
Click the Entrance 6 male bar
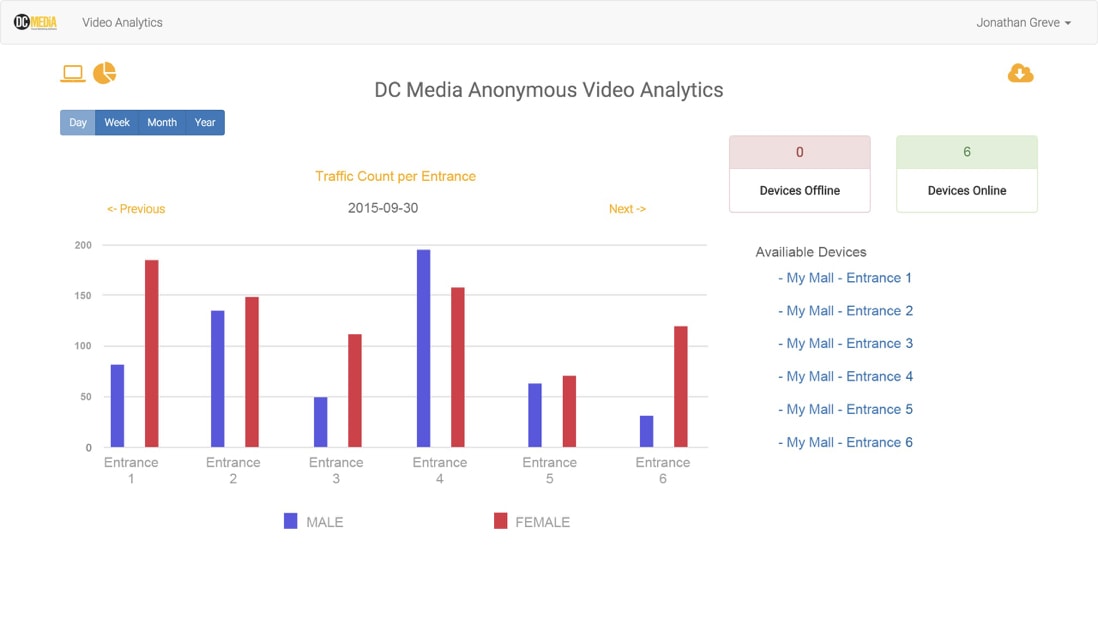click(646, 431)
